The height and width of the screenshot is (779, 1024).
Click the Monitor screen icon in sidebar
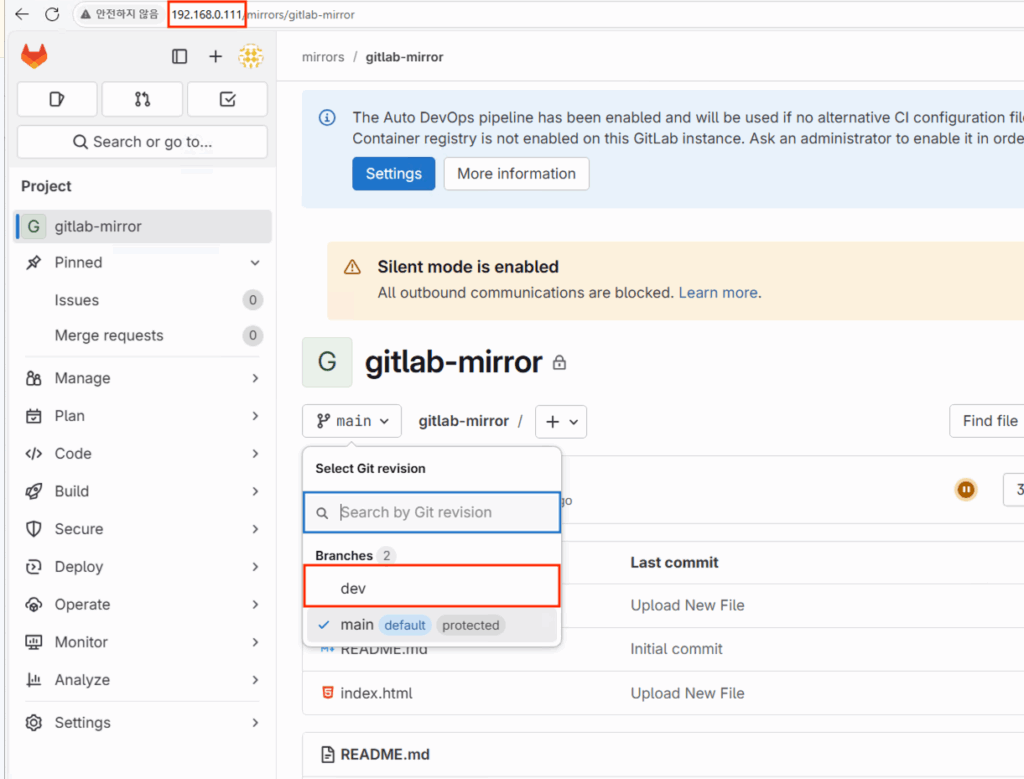tap(33, 642)
